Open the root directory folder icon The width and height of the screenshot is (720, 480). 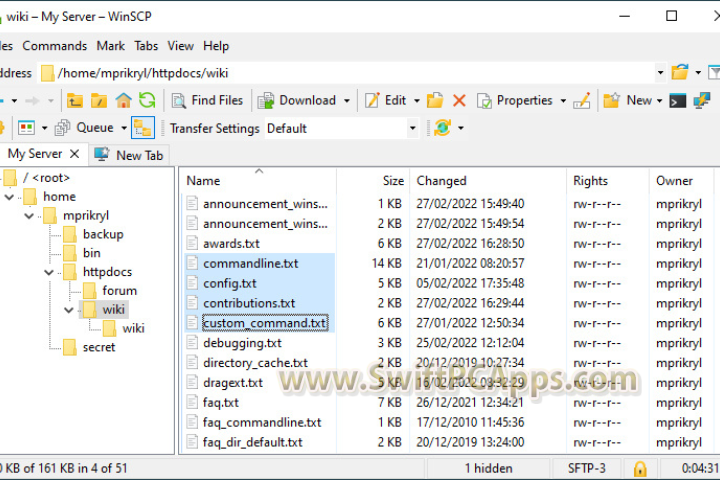pos(98,100)
